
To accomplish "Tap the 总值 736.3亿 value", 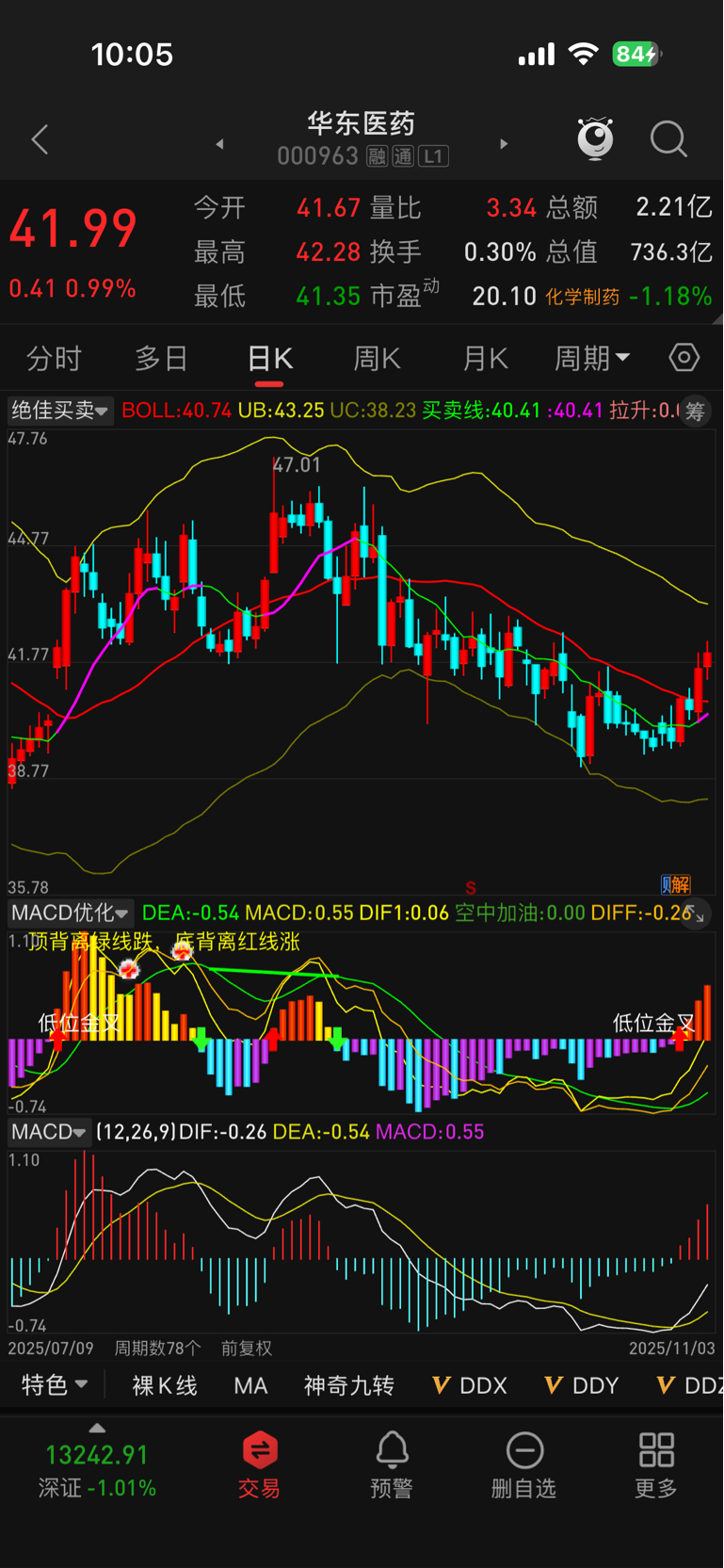I will 671,251.
